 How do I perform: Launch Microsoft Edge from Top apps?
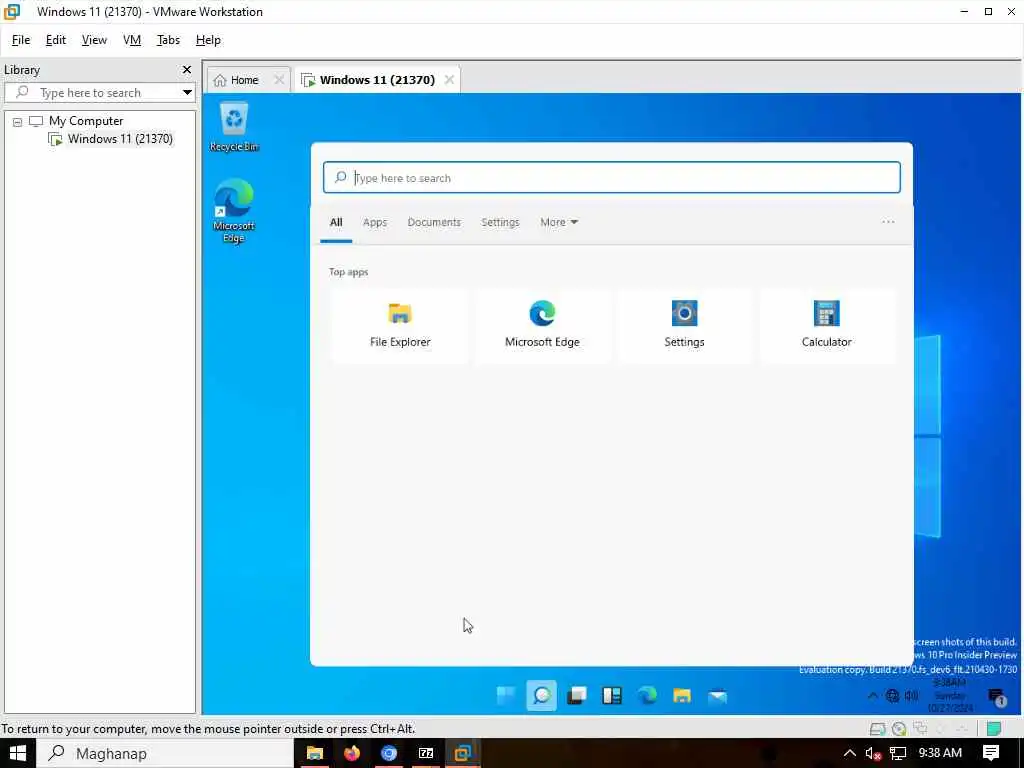tap(542, 325)
